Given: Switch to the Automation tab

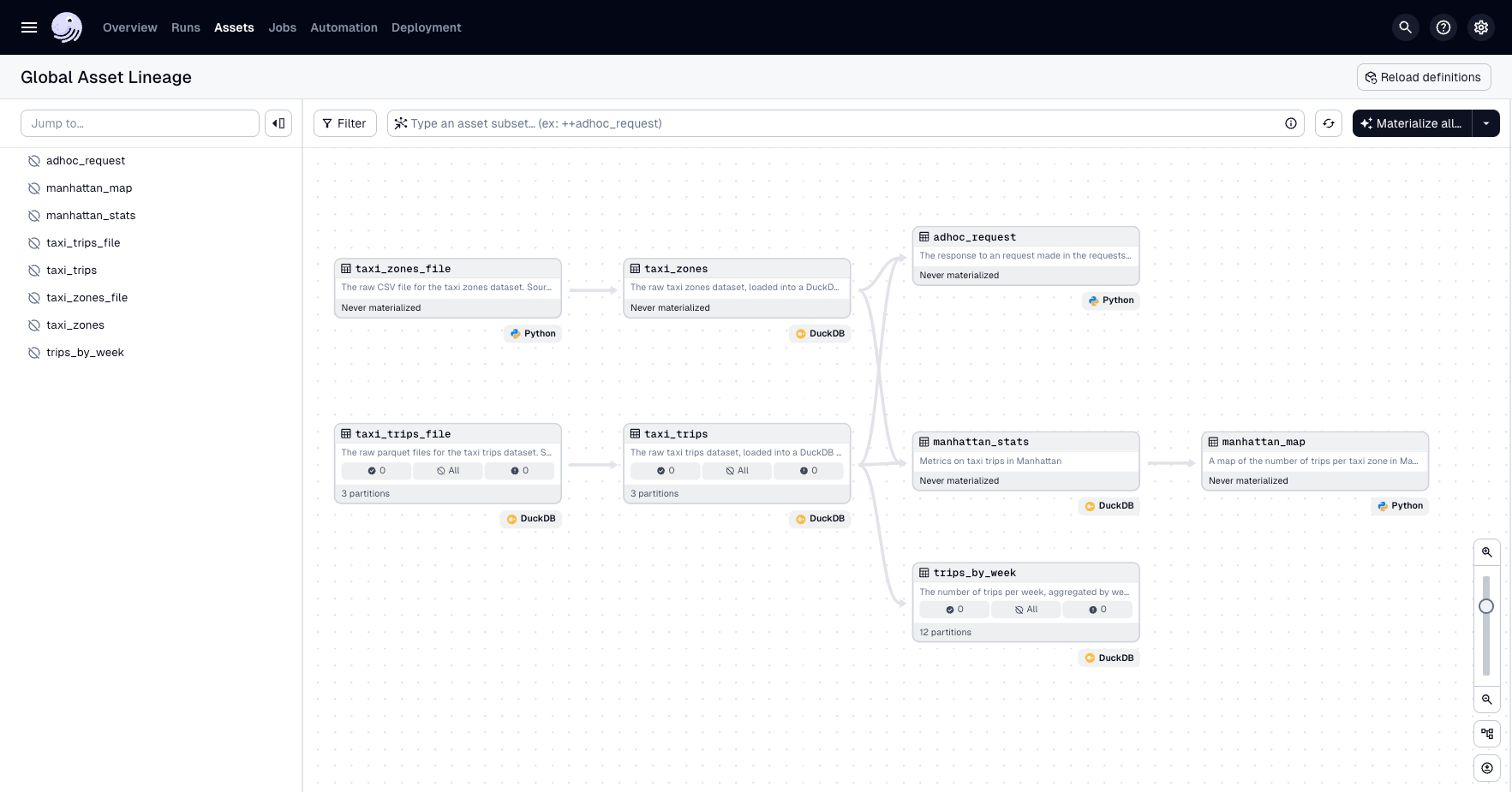Looking at the screenshot, I should 344,27.
